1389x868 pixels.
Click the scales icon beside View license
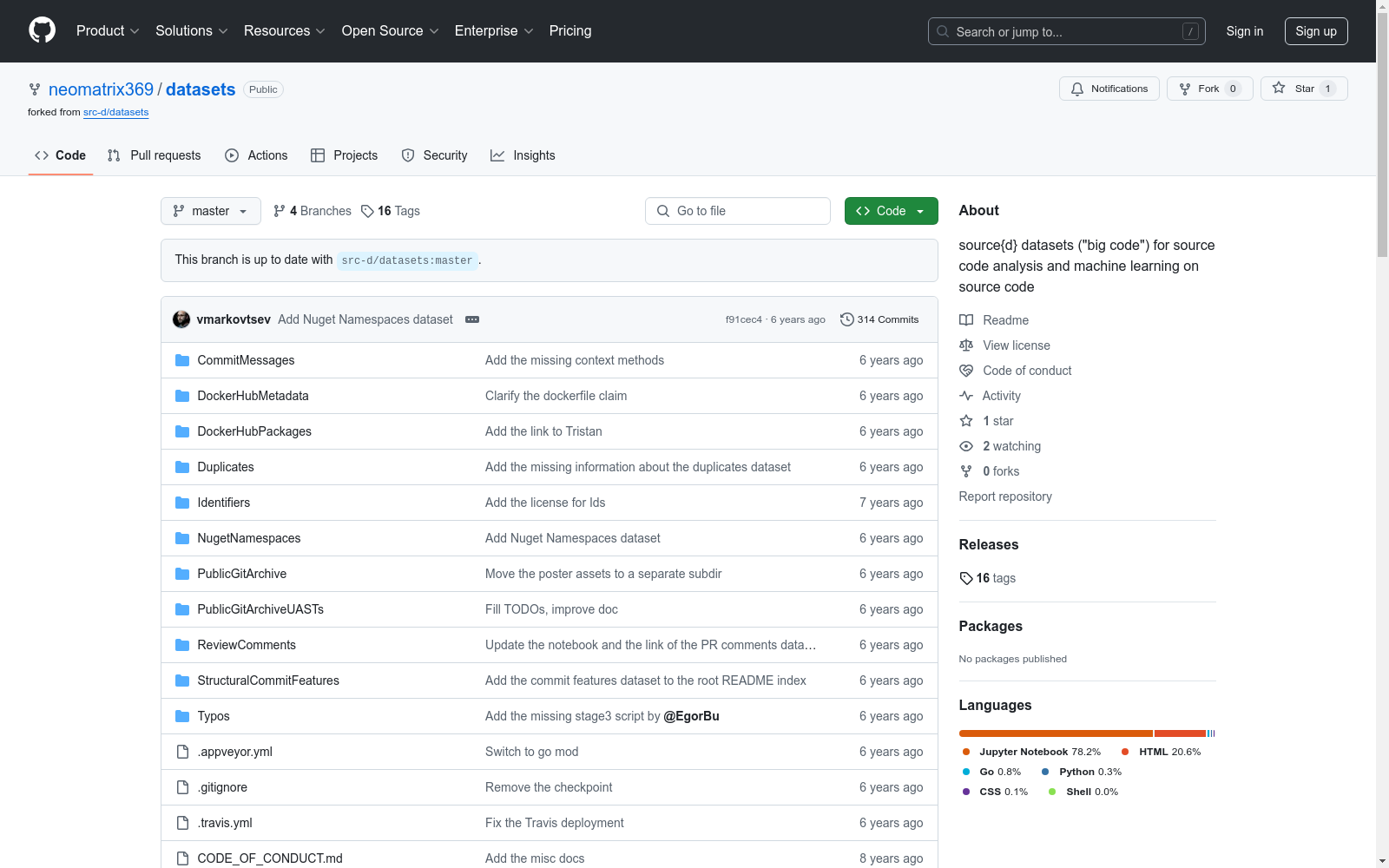(966, 345)
